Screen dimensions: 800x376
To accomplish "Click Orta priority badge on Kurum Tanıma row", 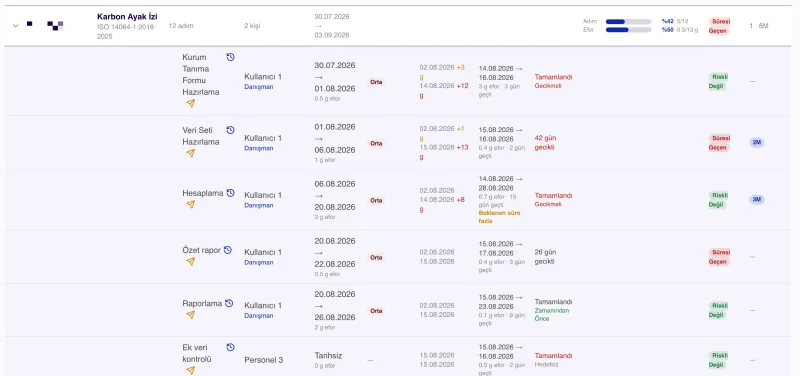I will point(376,82).
